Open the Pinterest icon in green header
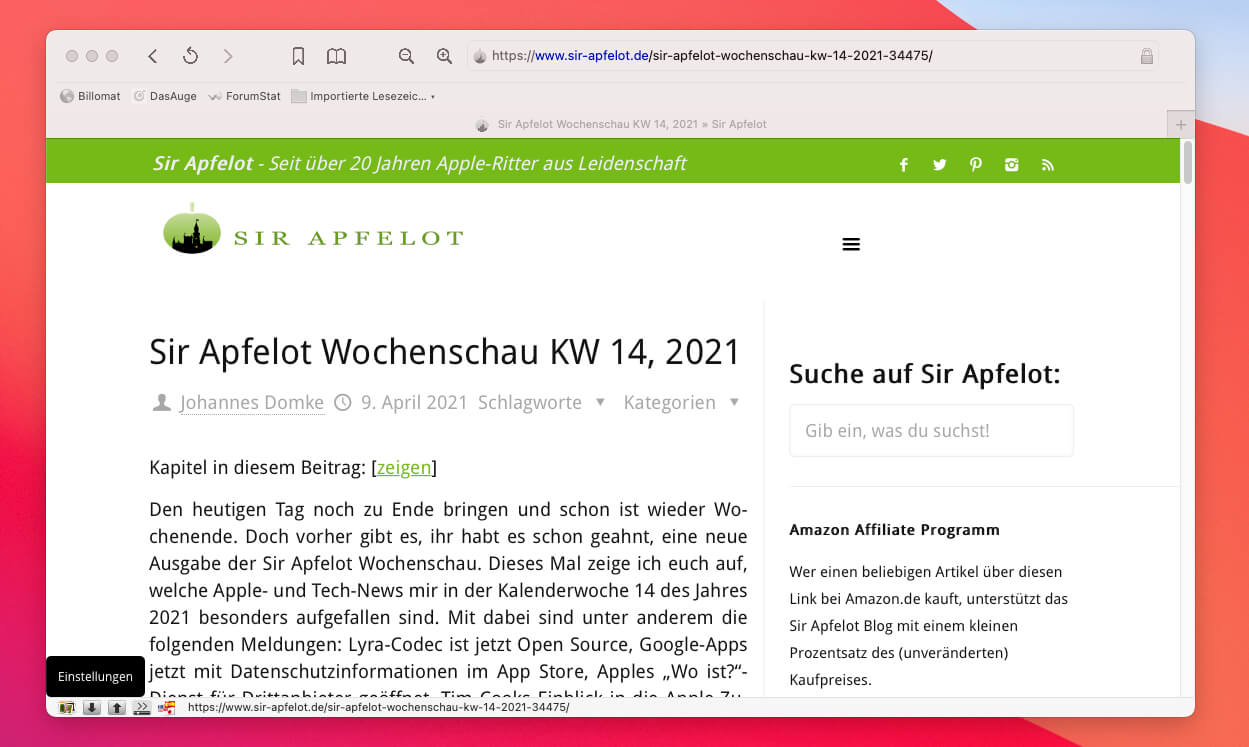 pos(975,165)
